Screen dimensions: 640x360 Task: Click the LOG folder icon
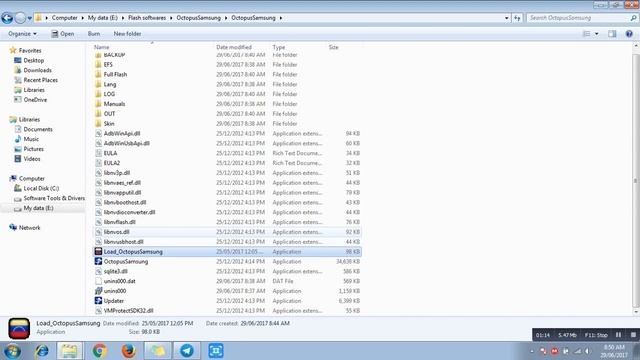coord(98,94)
